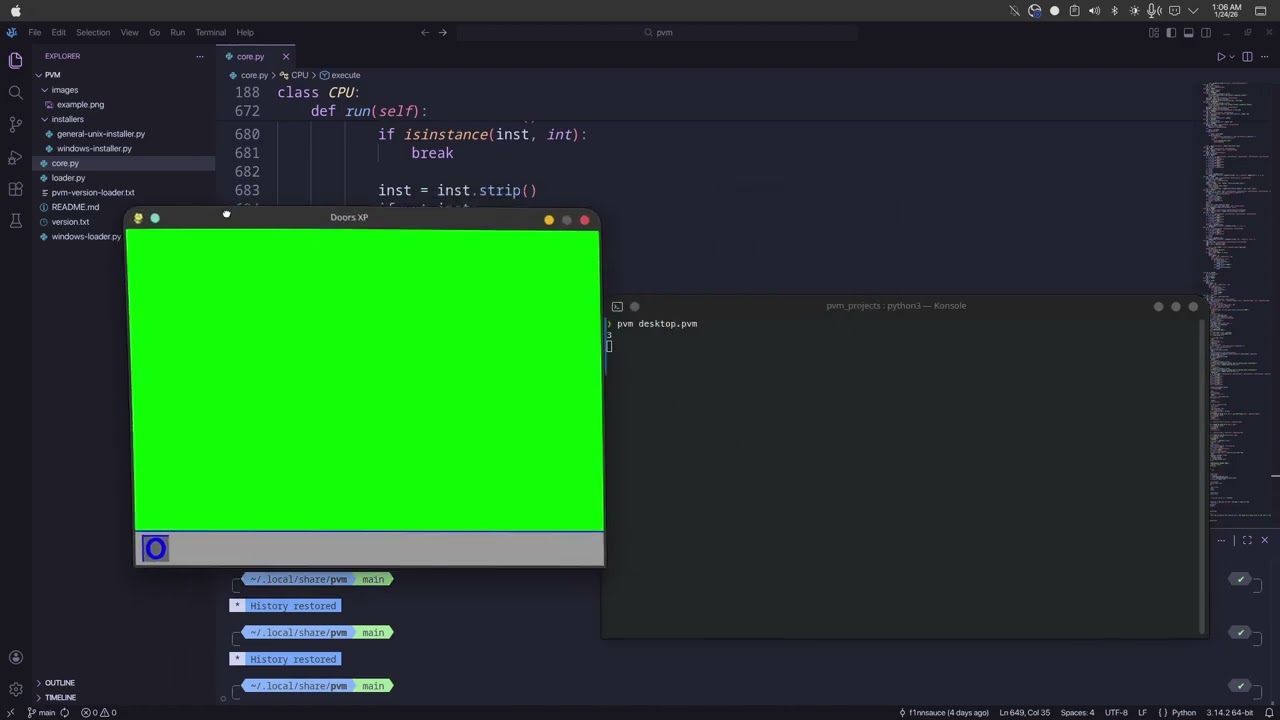Open the File menu
Image resolution: width=1280 pixels, height=720 pixels.
pyautogui.click(x=35, y=32)
